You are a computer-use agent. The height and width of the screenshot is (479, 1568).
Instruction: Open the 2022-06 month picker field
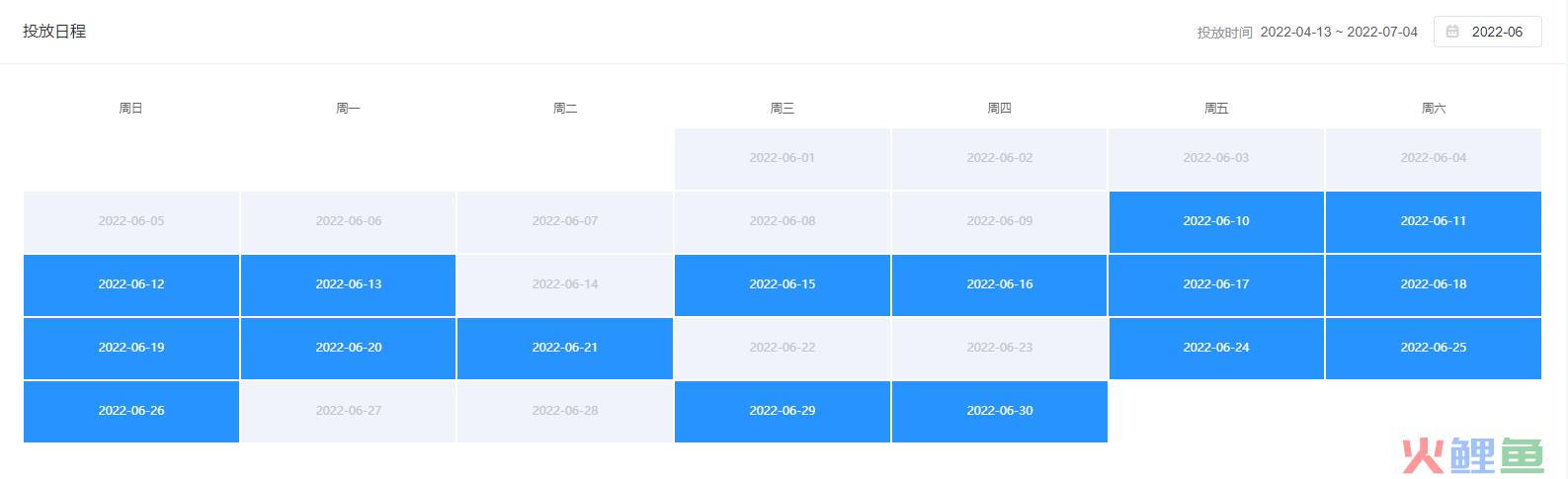[1487, 32]
